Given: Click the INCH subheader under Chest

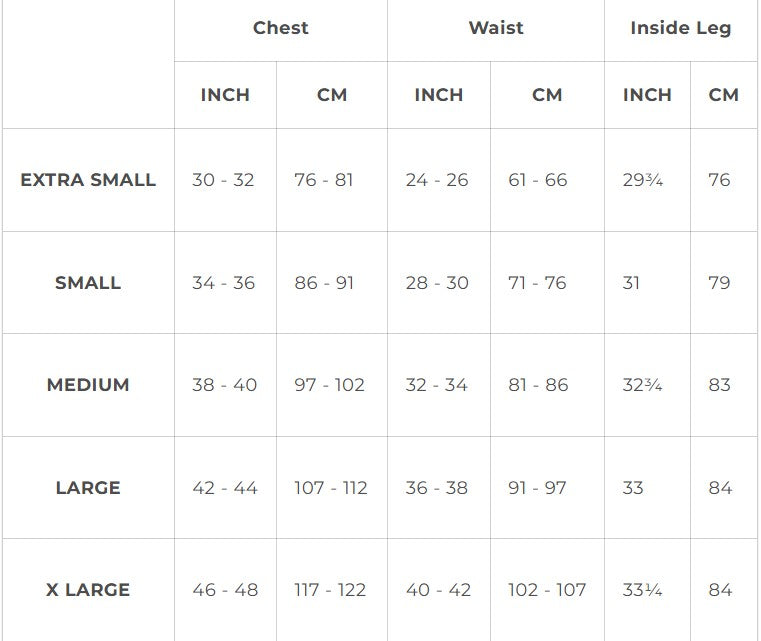Looking at the screenshot, I should (225, 95).
